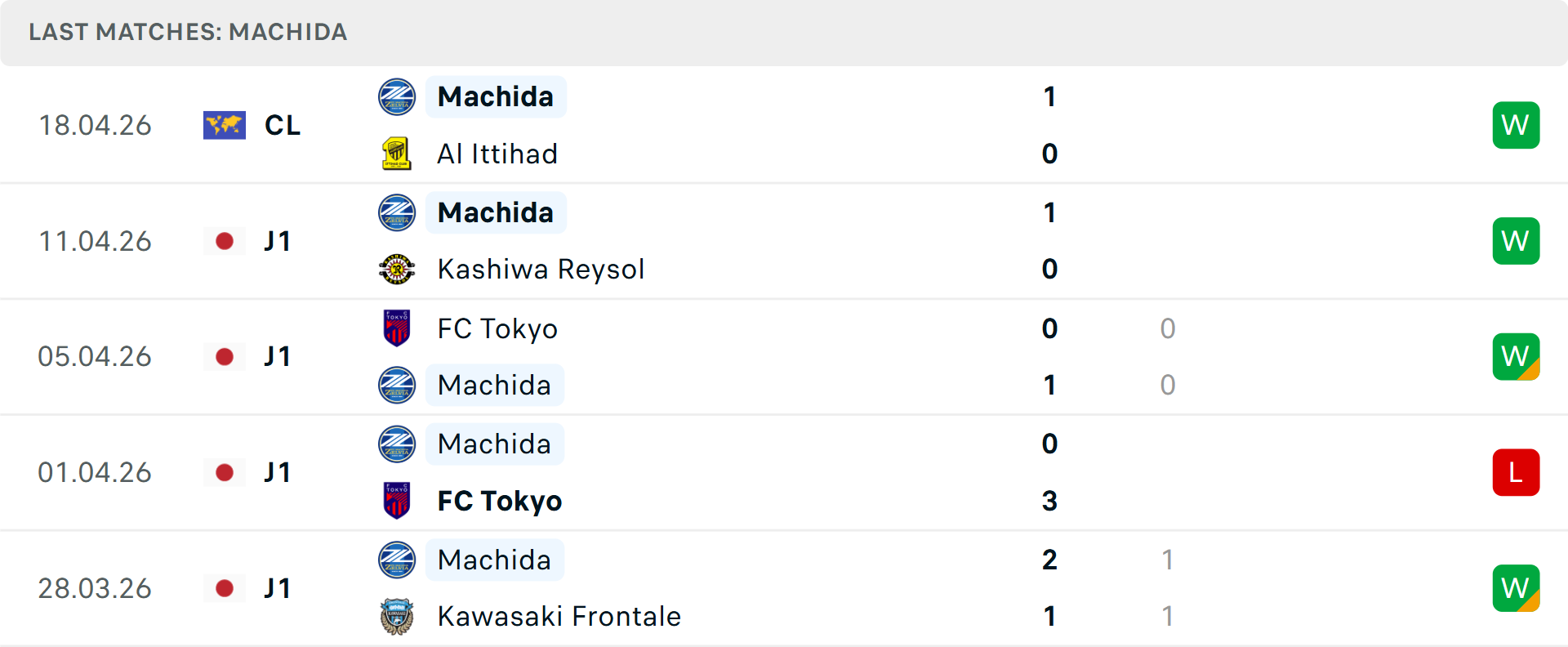
Task: Click the FC Tokyo club logo
Action: pyautogui.click(x=397, y=328)
